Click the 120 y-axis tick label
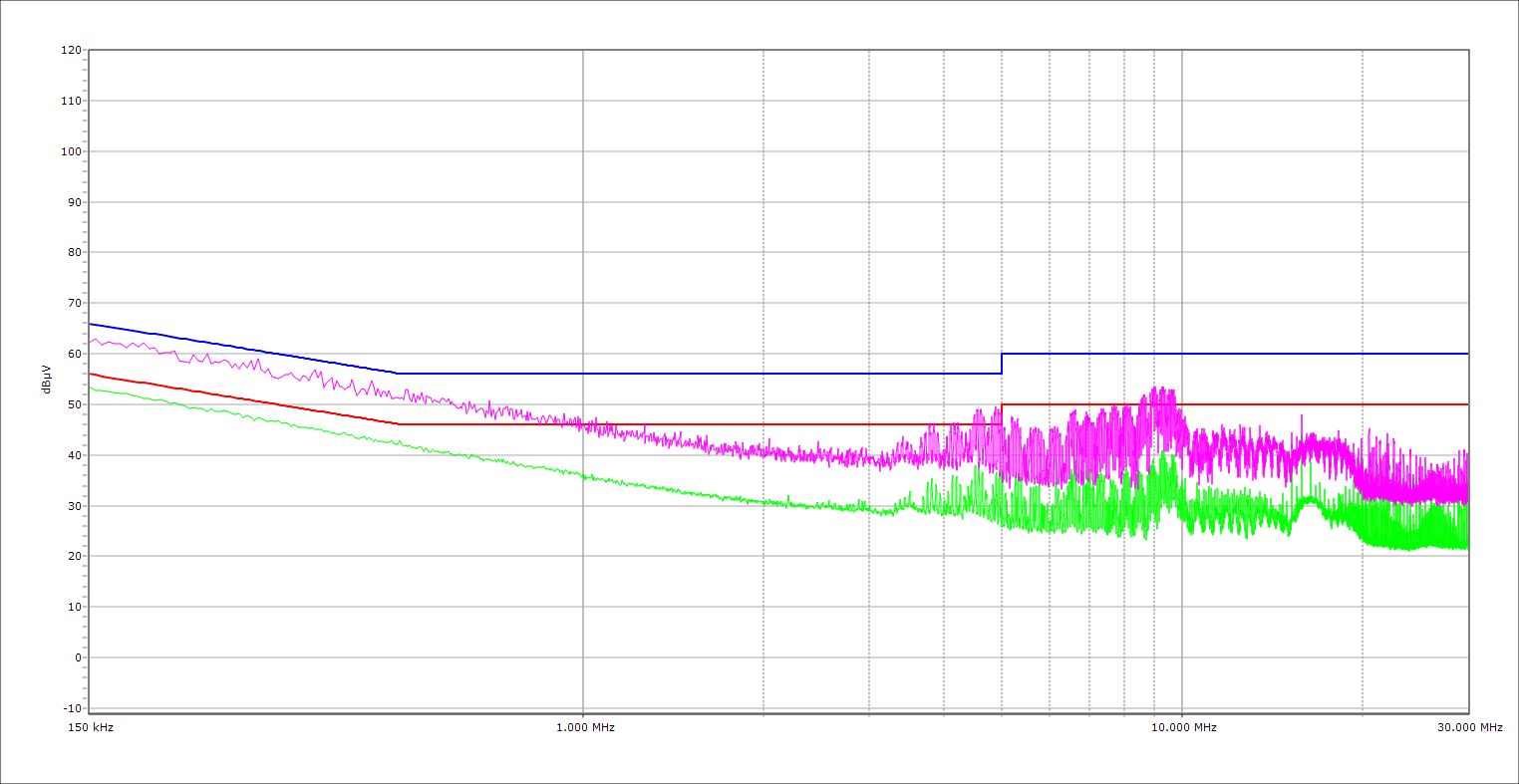Viewport: 1519px width, 784px height. point(71,50)
